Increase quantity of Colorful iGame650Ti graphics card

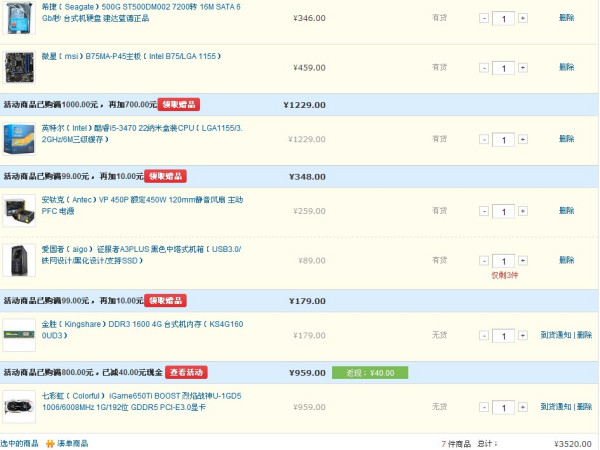[523, 408]
